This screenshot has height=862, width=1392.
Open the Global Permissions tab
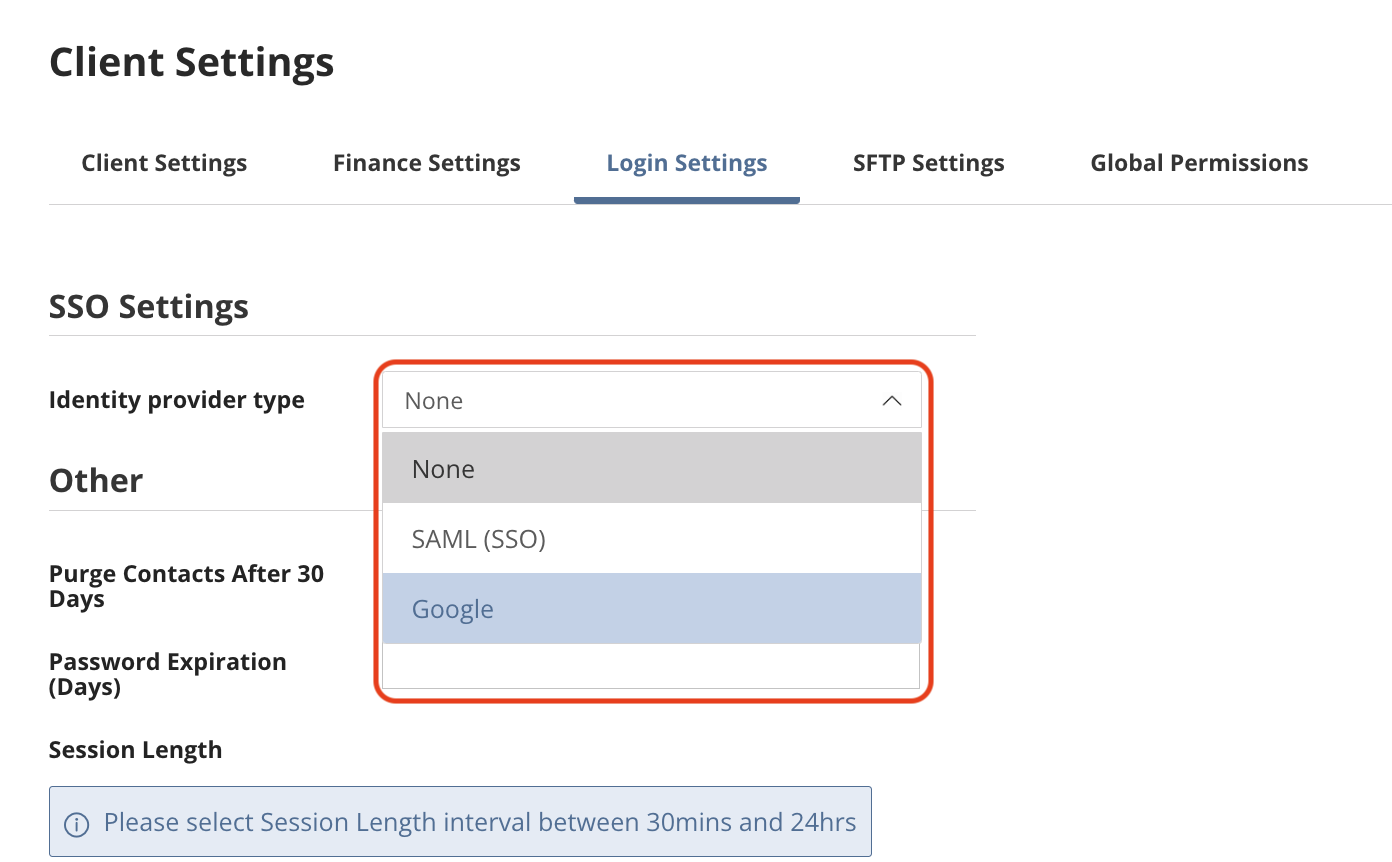tap(1199, 164)
